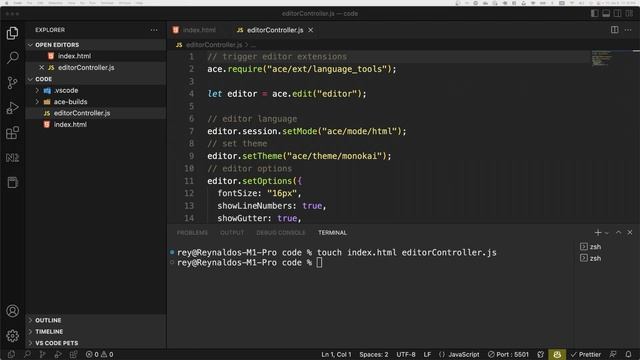
Task: Toggle bottom panel layout button
Action: point(606,13)
